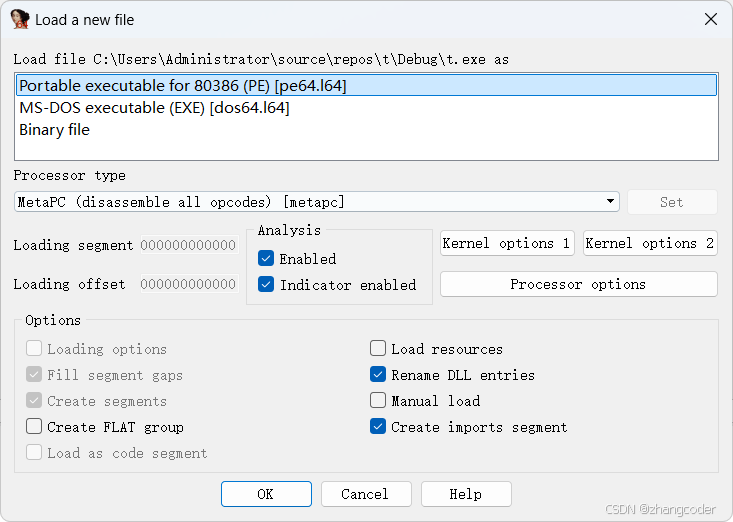This screenshot has width=733, height=522.
Task: Disable the Create imports segment checkbox
Action: (378, 427)
